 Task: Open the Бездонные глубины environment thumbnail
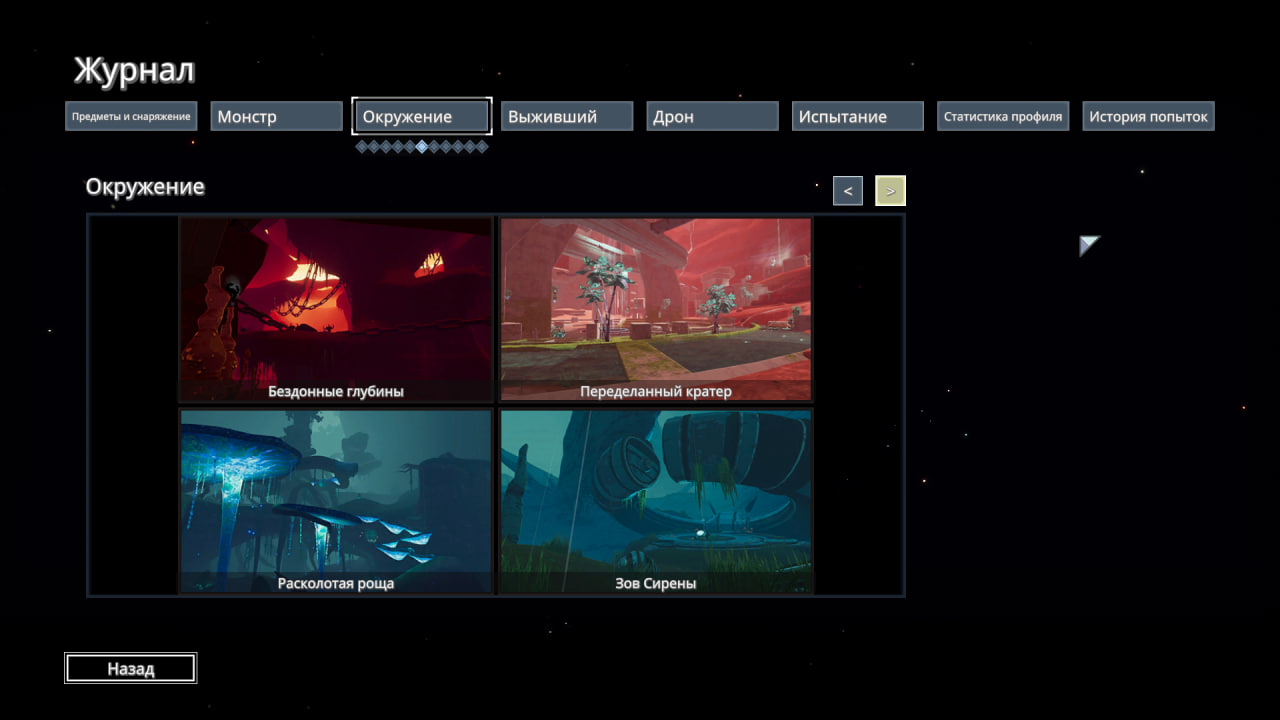point(336,310)
